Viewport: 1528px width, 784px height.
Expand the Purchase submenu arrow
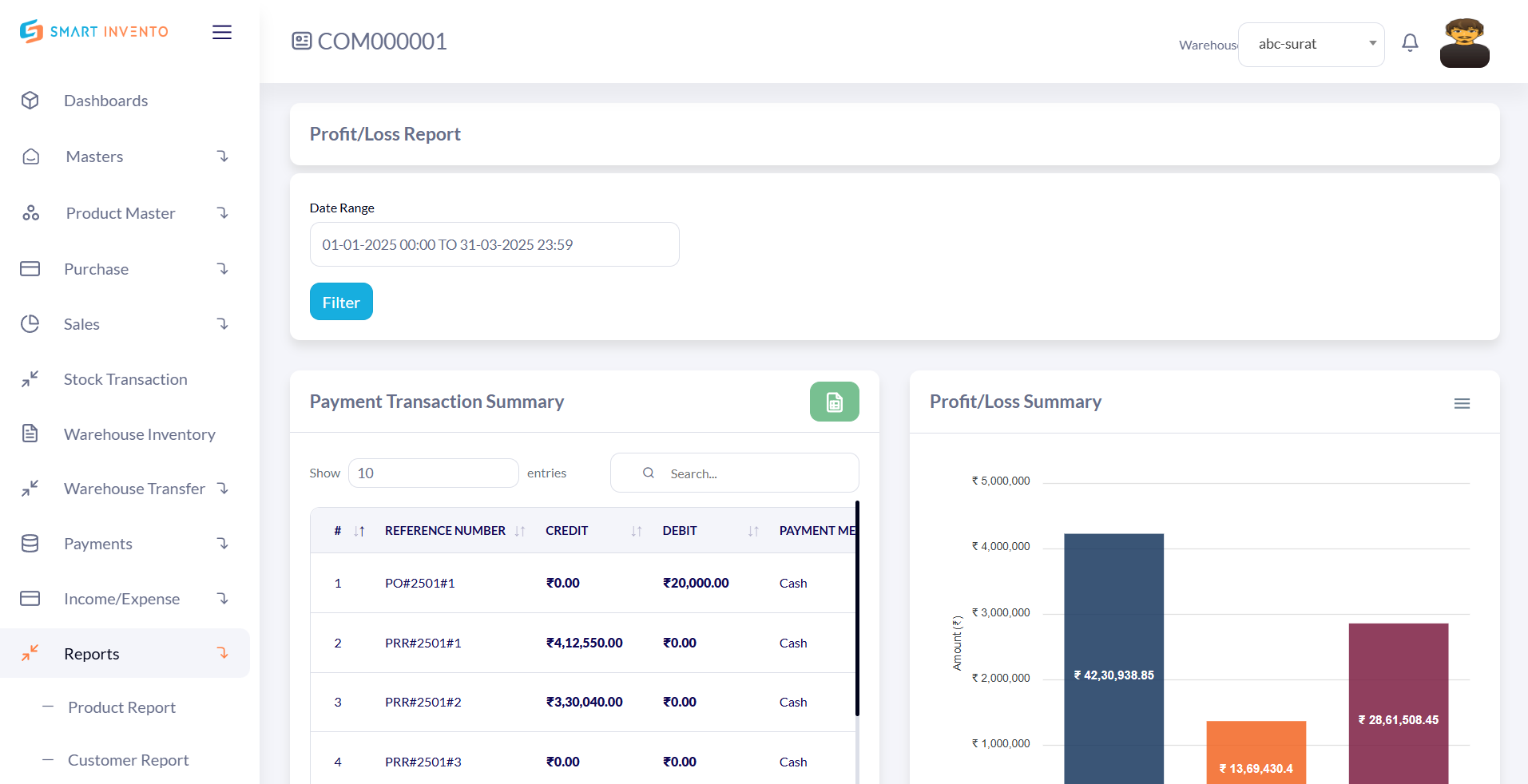pyautogui.click(x=223, y=269)
